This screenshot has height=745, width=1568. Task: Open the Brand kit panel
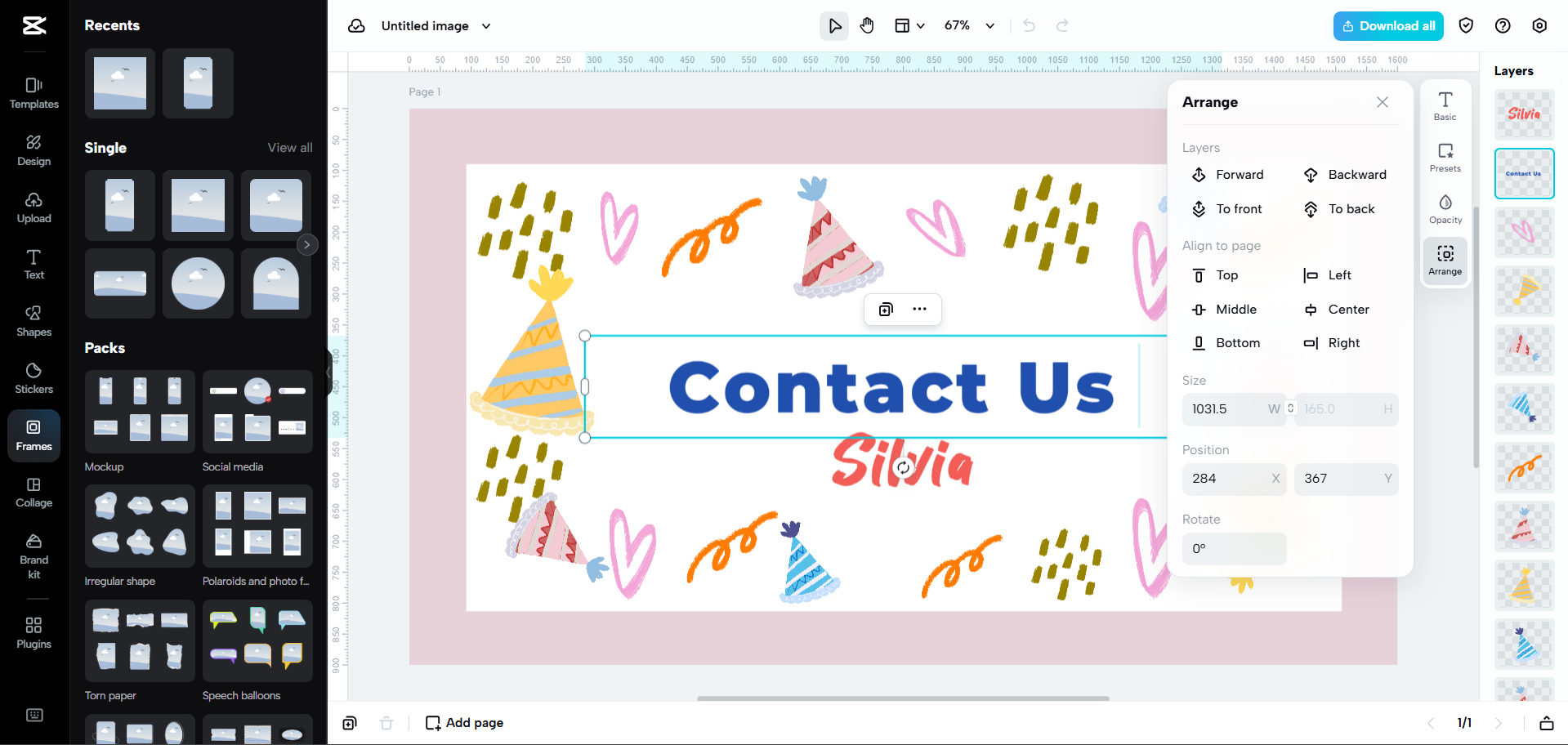click(x=33, y=554)
